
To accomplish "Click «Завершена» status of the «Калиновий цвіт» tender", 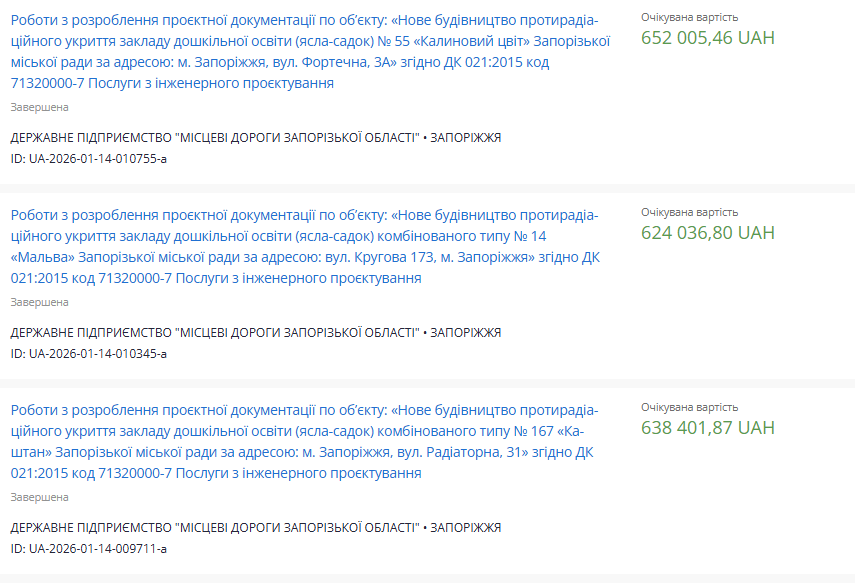I will pyautogui.click(x=39, y=107).
